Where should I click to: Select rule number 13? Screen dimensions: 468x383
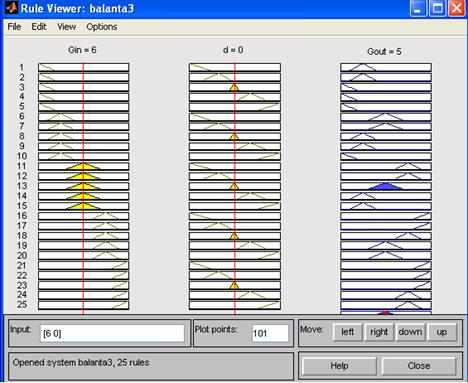(x=22, y=186)
